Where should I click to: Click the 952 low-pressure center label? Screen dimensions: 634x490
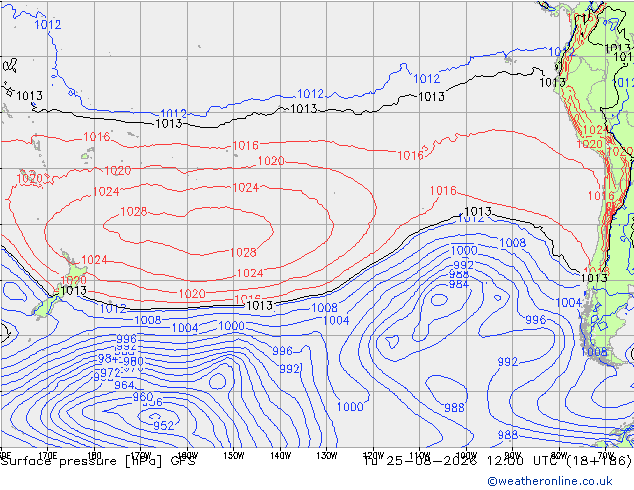(163, 426)
